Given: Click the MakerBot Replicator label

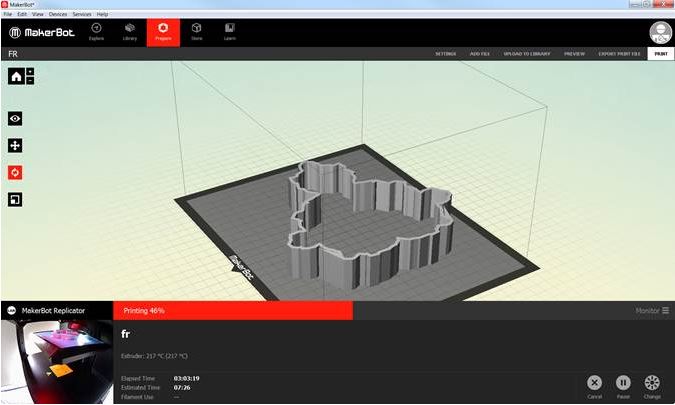Looking at the screenshot, I should pyautogui.click(x=53, y=310).
